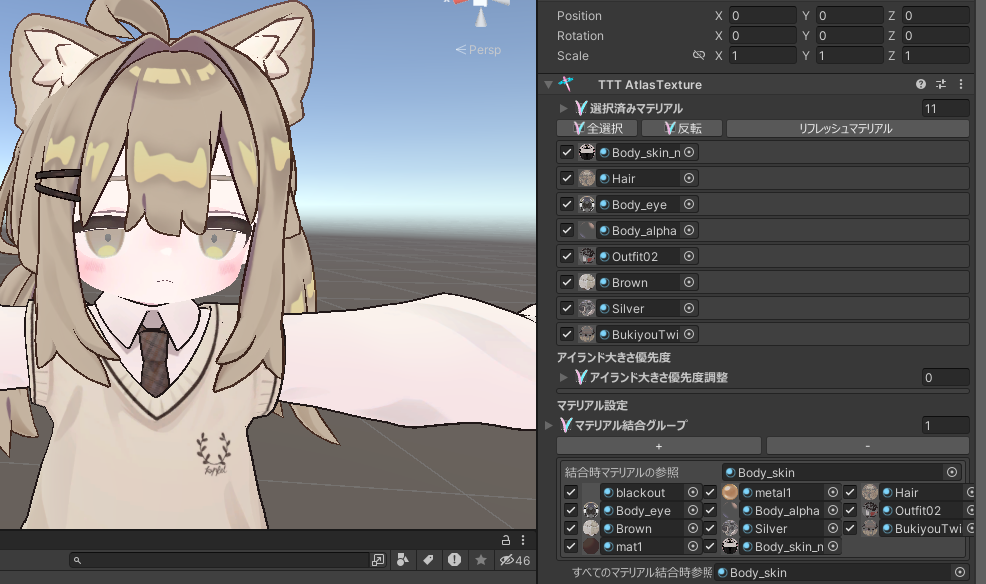
Task: Open TTT AtlasTexture help reference icon
Action: [x=921, y=85]
